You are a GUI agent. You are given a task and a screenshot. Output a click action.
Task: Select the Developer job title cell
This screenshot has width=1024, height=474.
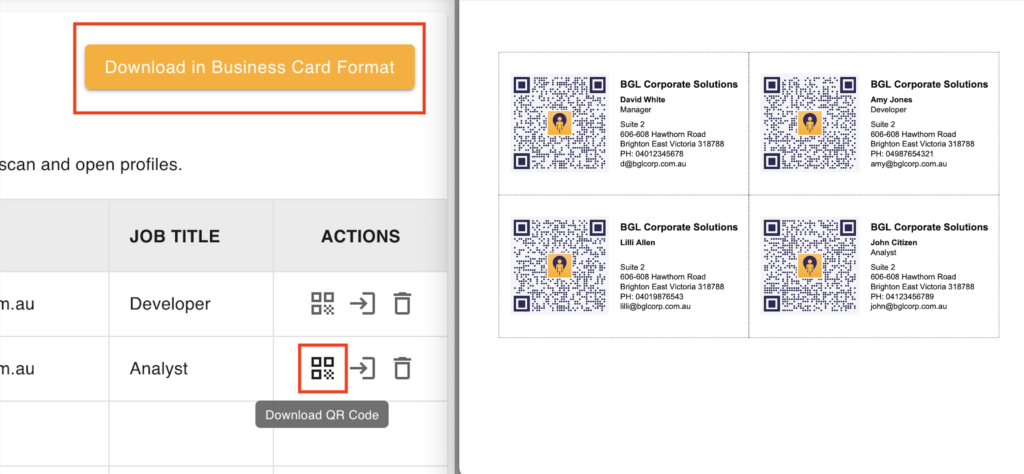(170, 304)
